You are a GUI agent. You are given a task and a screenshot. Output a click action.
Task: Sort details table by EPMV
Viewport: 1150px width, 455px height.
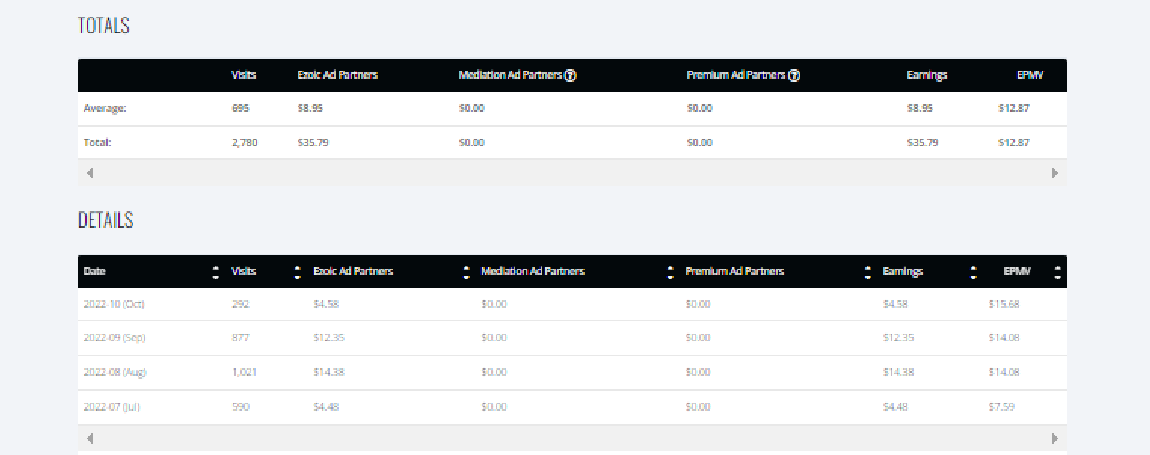click(1058, 272)
